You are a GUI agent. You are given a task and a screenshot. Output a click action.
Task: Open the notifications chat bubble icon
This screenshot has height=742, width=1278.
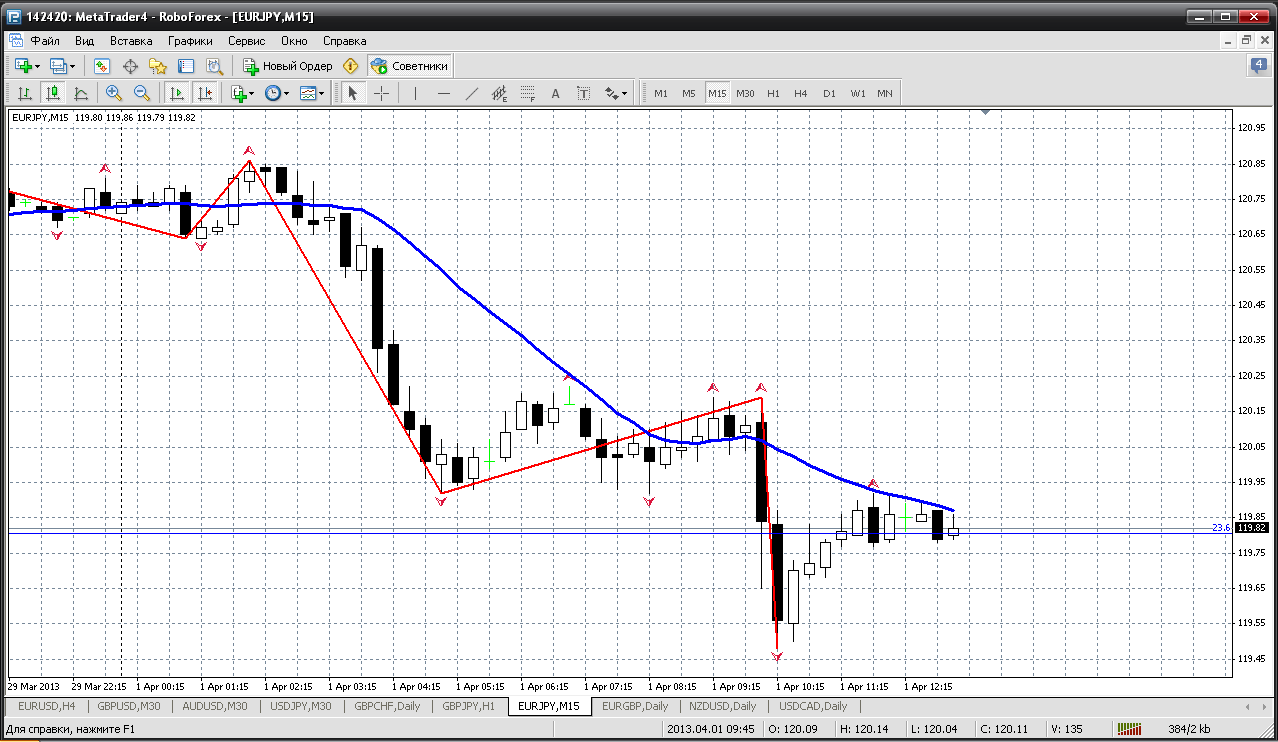tap(1259, 66)
